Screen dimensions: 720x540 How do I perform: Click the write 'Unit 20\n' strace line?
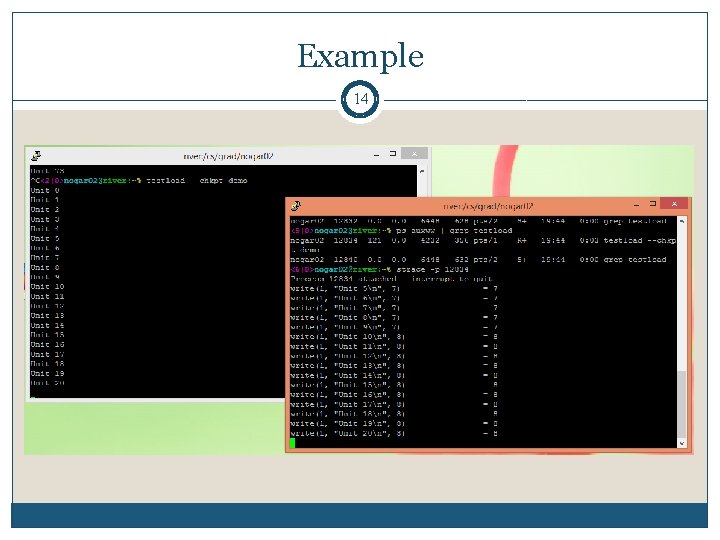[394, 433]
